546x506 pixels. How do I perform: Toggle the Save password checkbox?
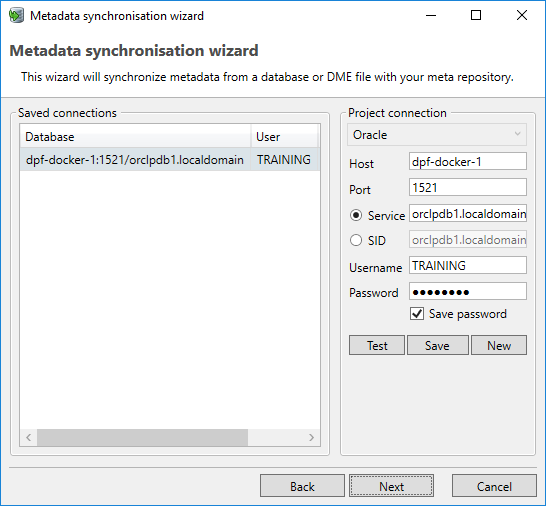pos(417,314)
